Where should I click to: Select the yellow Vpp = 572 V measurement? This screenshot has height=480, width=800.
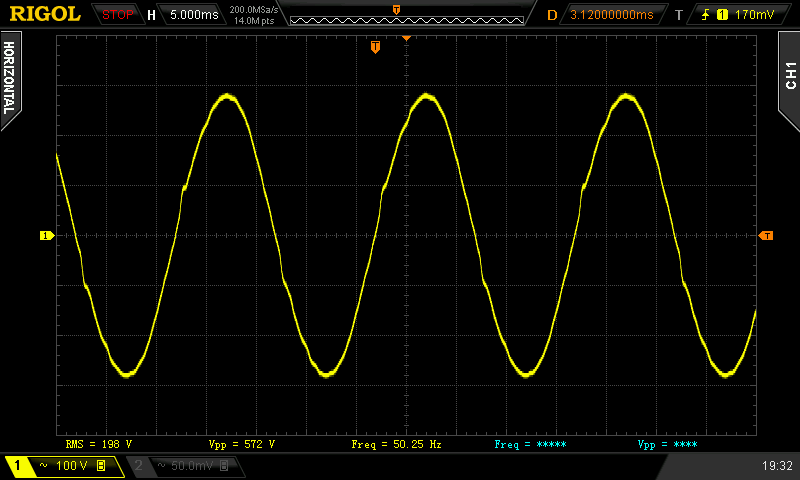[x=241, y=443]
